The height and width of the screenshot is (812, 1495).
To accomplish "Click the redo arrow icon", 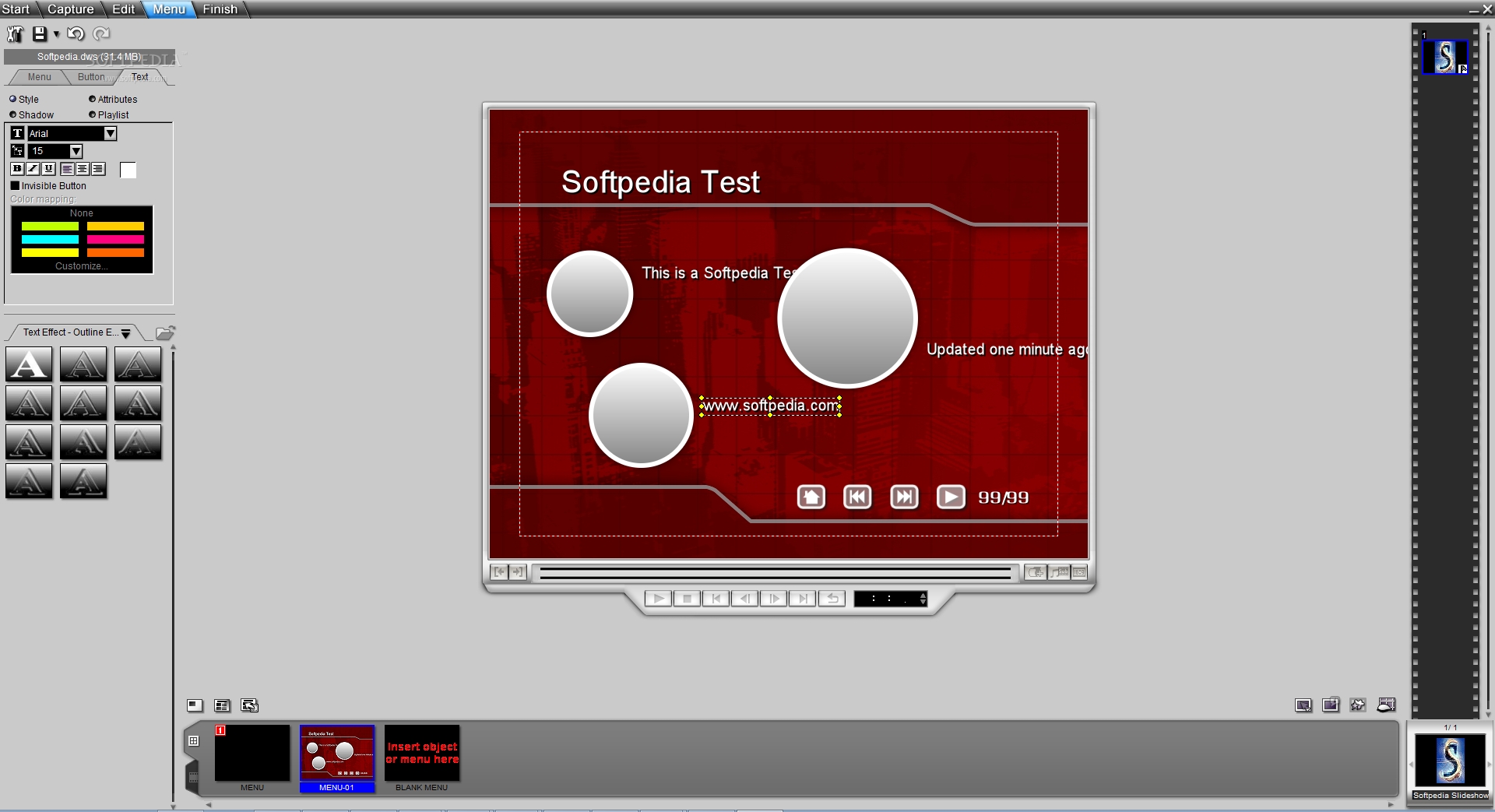I will coord(101,33).
